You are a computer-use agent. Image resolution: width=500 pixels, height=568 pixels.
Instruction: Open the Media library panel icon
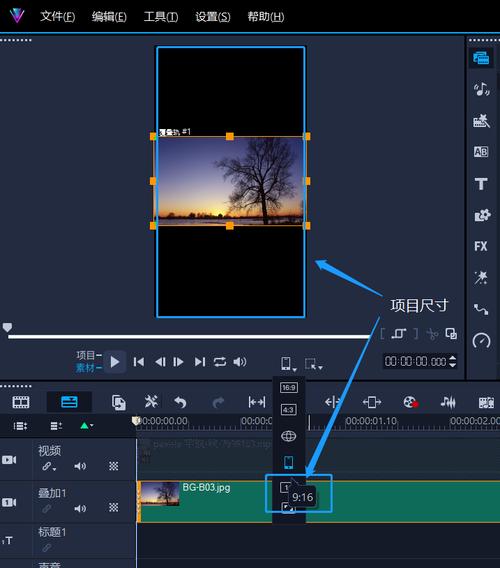click(481, 58)
